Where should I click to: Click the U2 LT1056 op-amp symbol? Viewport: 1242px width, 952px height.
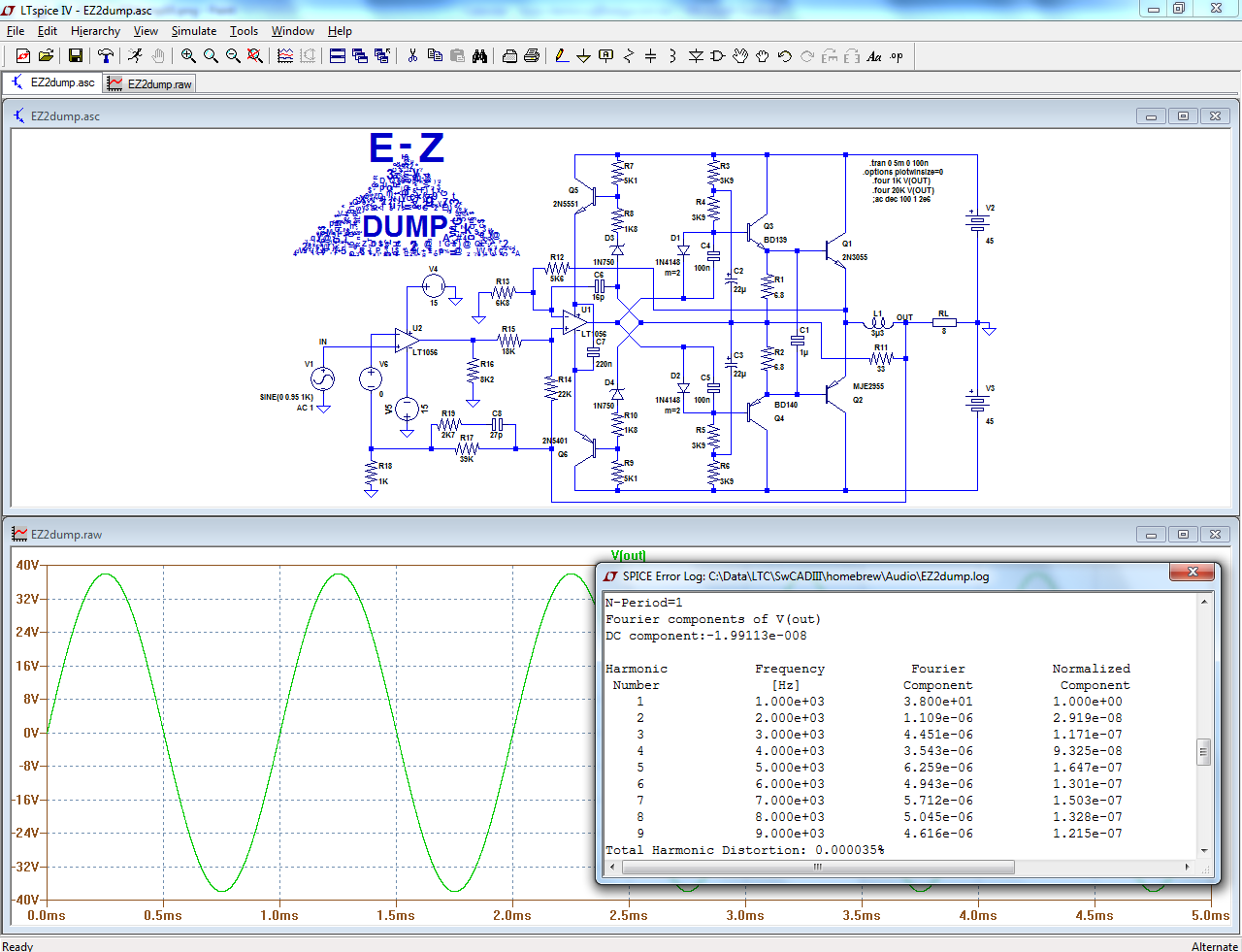pyautogui.click(x=408, y=341)
